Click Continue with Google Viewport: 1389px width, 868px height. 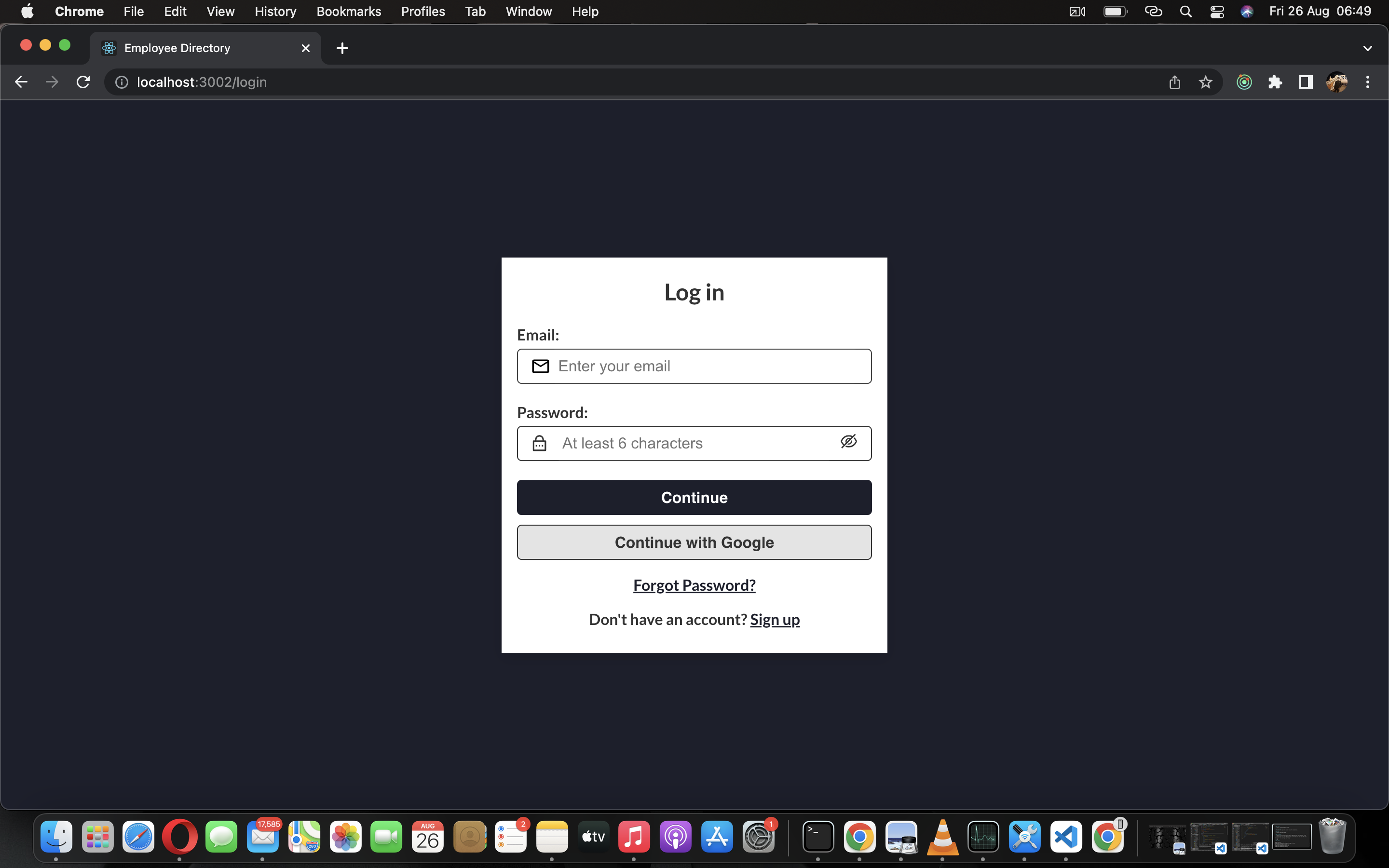coord(694,542)
